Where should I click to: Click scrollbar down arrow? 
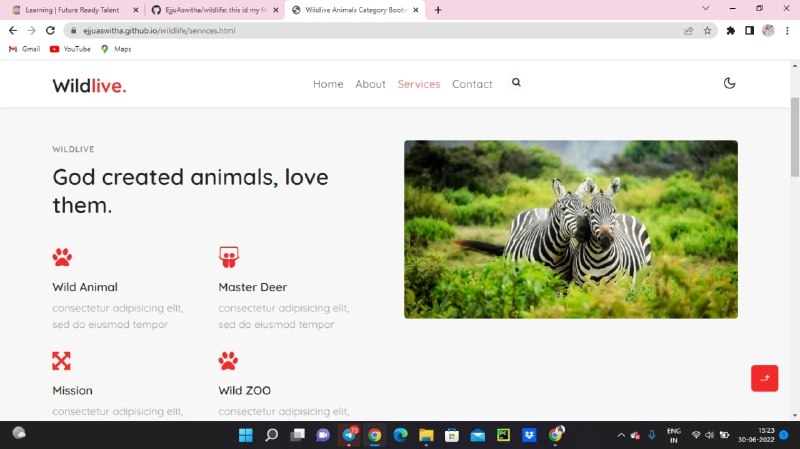(x=794, y=416)
